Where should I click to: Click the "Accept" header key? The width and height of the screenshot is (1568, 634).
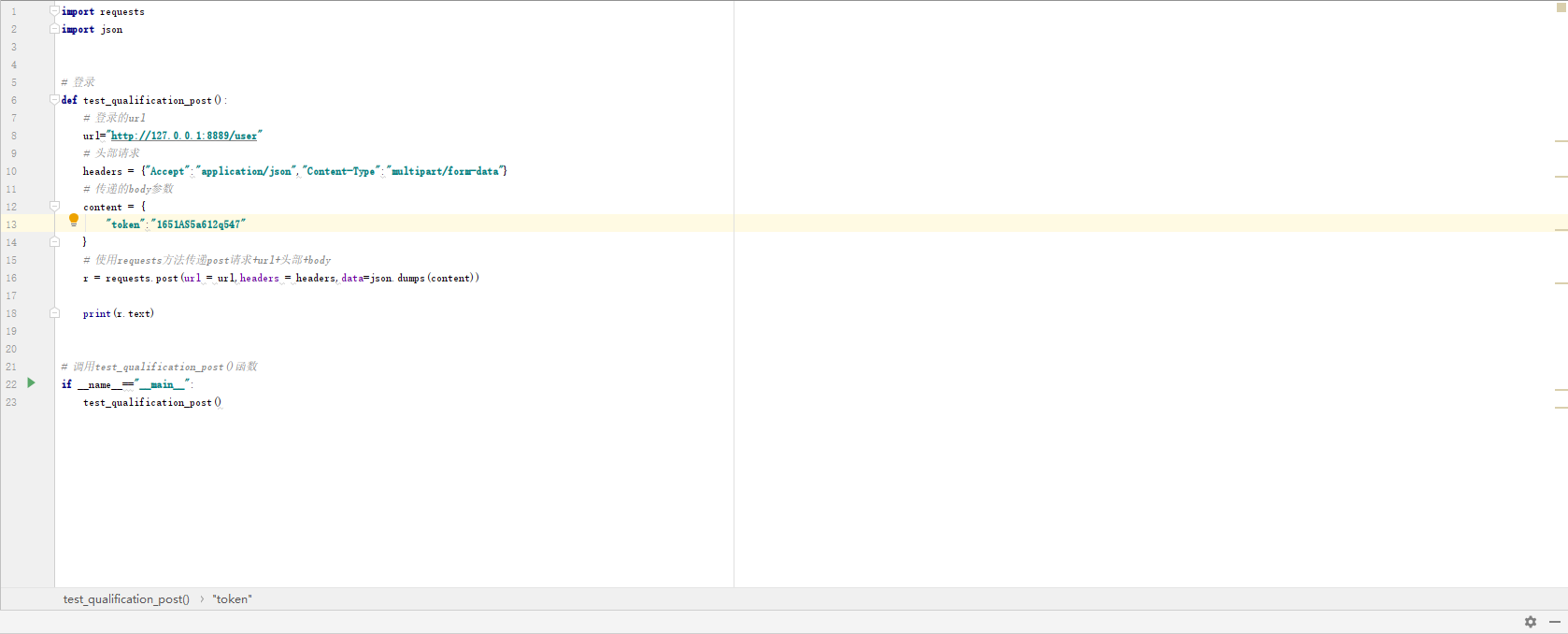(167, 171)
